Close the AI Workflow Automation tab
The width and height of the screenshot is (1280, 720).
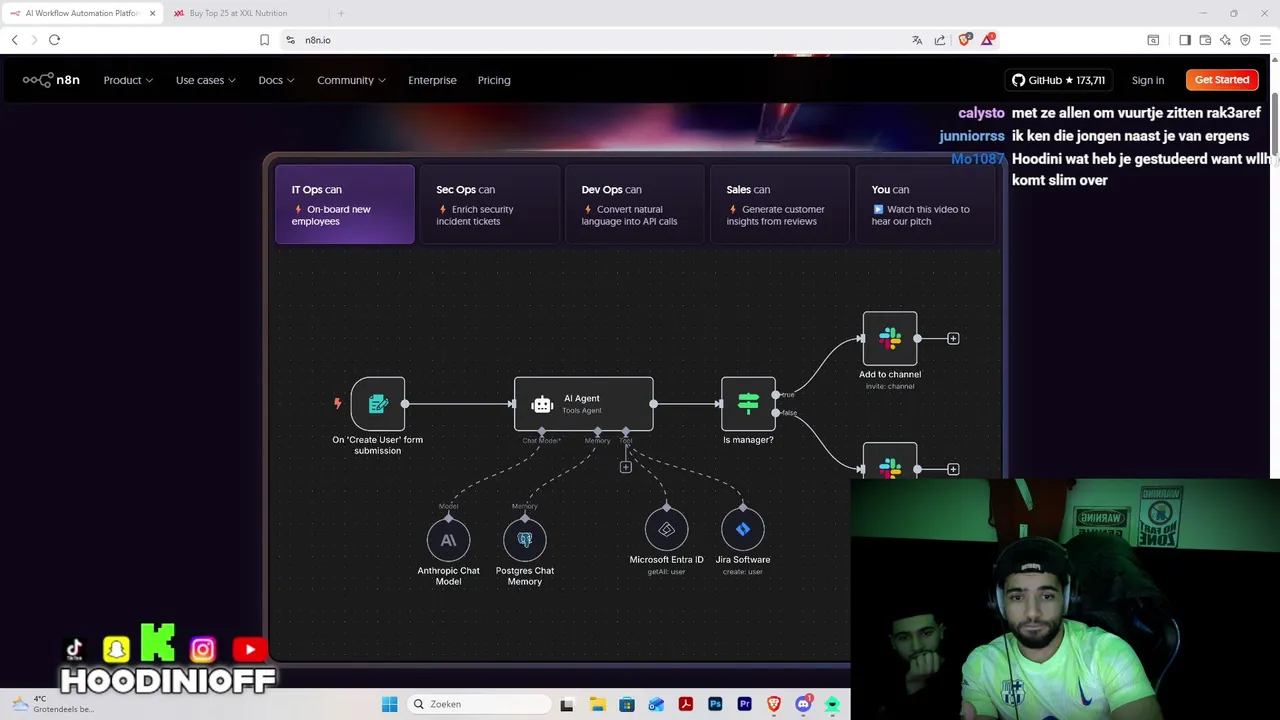click(152, 13)
